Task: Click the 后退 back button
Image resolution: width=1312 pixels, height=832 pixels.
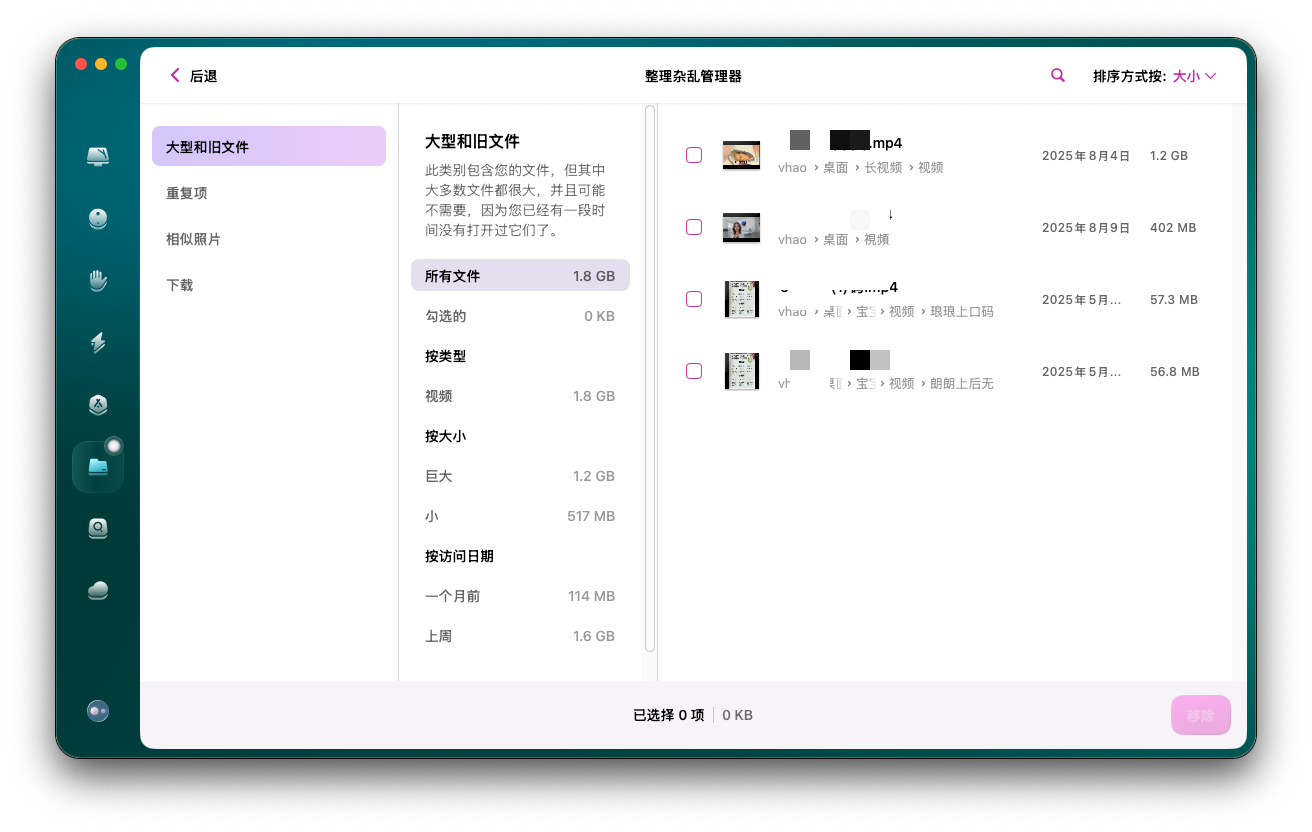Action: pos(193,76)
